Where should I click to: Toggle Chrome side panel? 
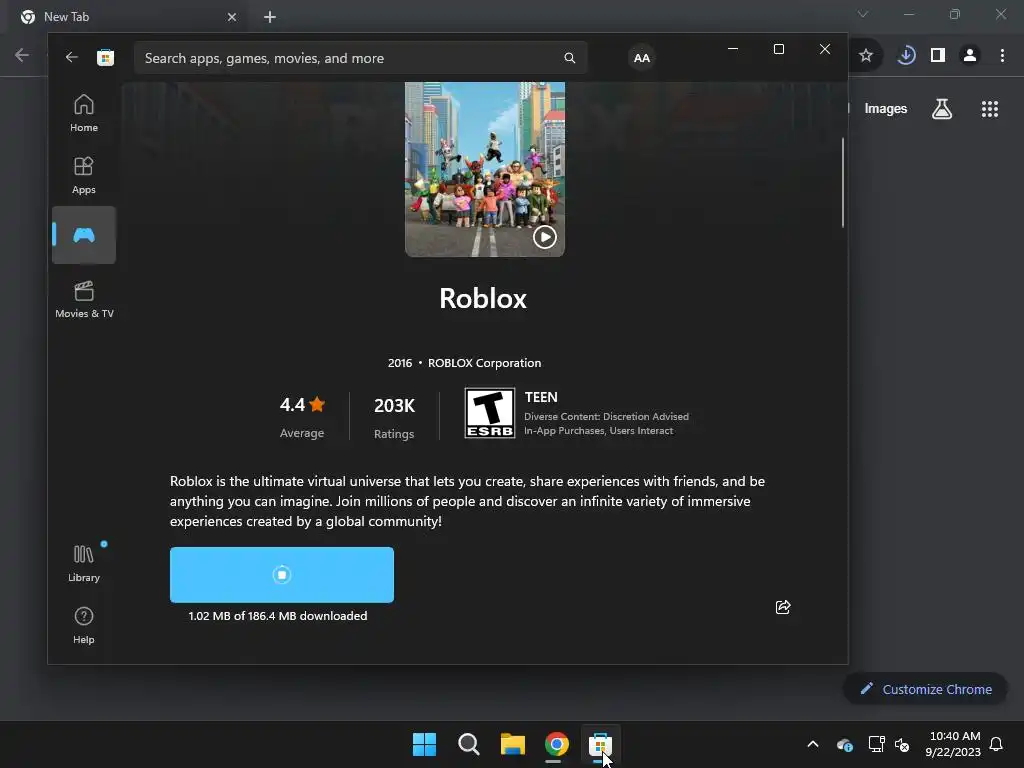coord(938,56)
